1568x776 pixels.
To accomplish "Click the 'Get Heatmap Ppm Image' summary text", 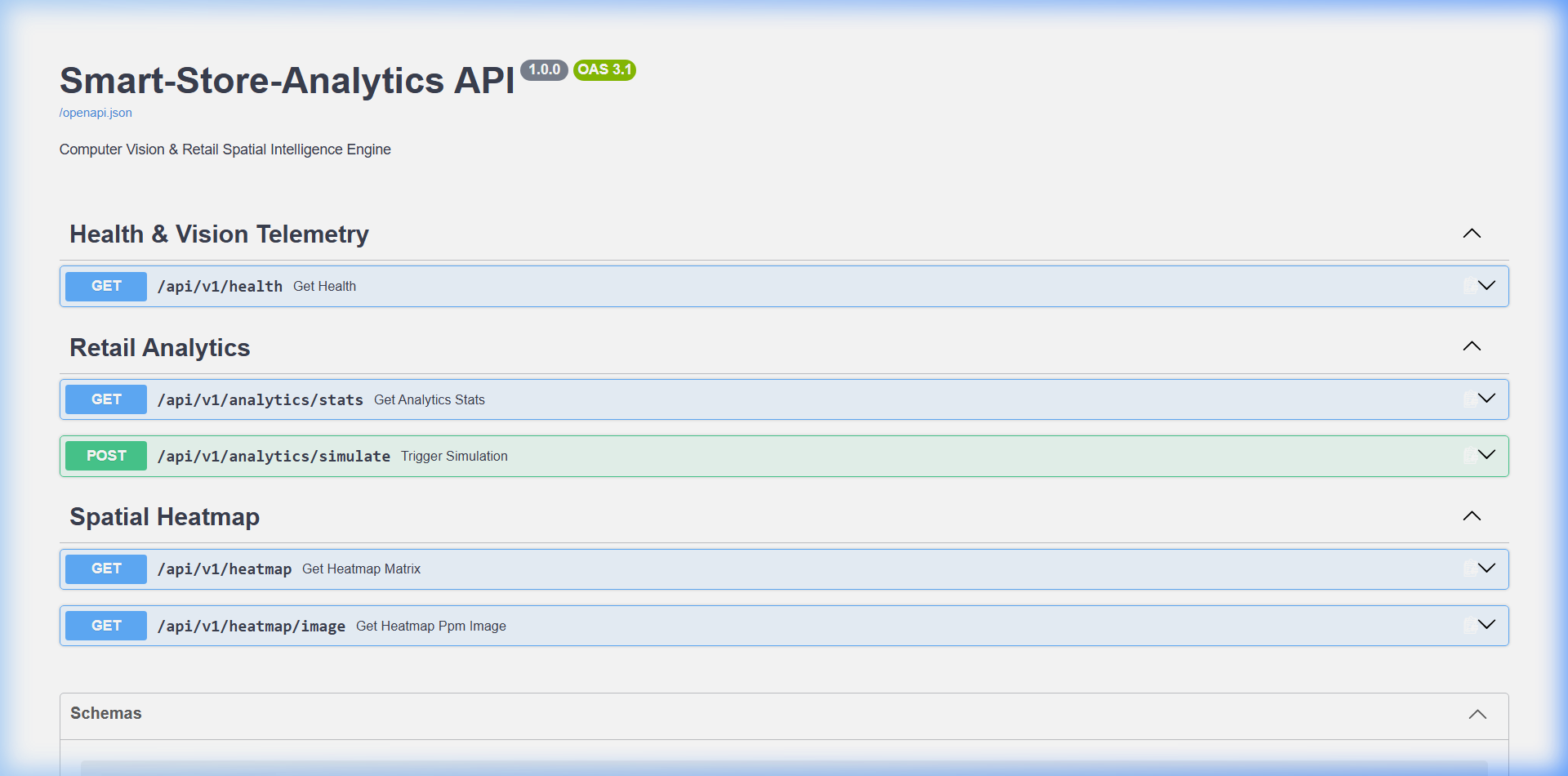I will [x=431, y=627].
